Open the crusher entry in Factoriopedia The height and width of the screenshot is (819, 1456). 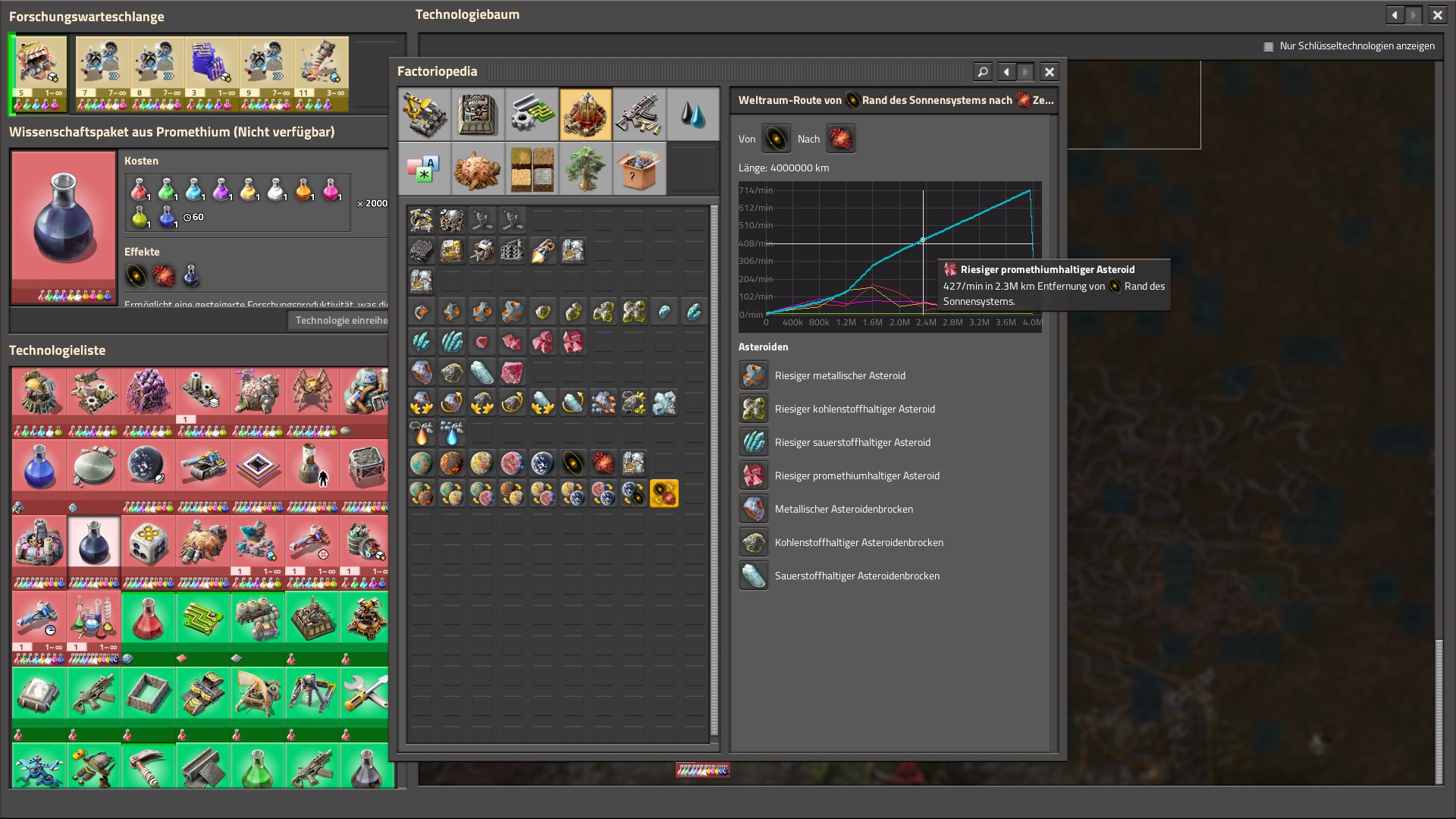[513, 251]
